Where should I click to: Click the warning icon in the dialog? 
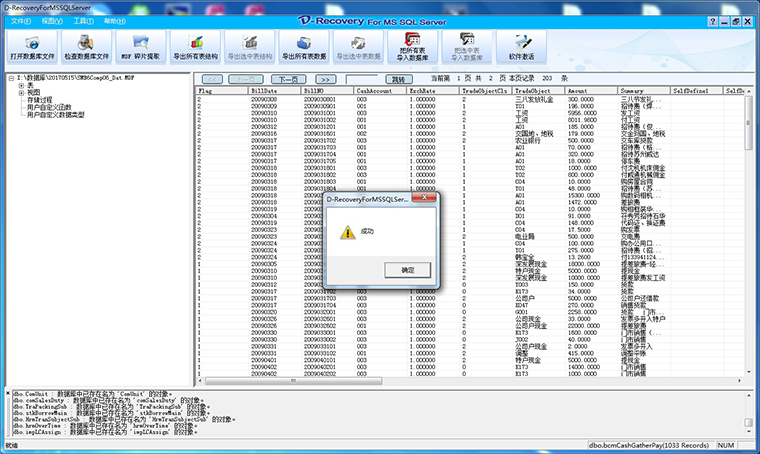(347, 232)
